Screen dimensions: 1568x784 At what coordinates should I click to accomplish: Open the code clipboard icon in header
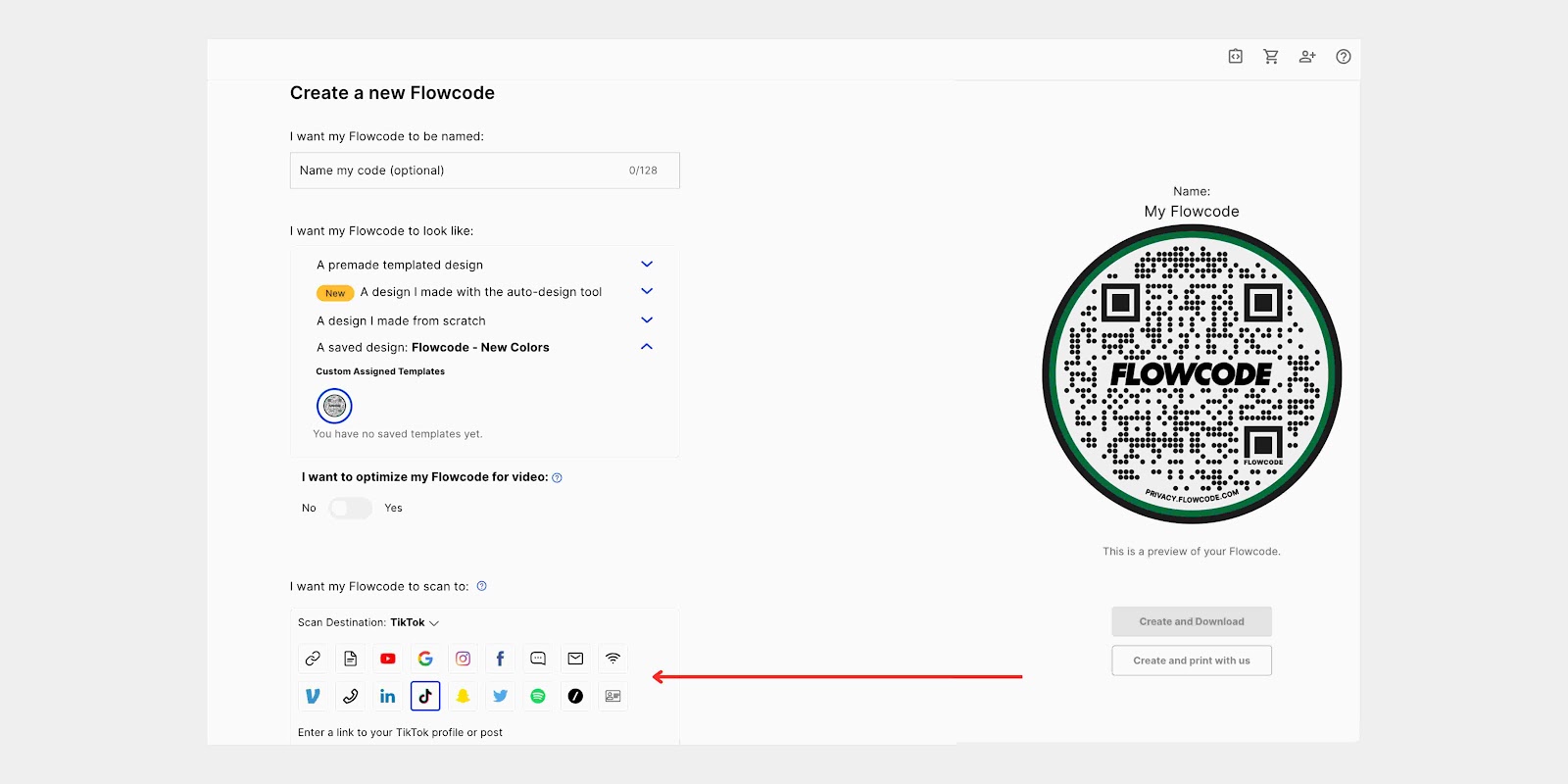(1236, 57)
